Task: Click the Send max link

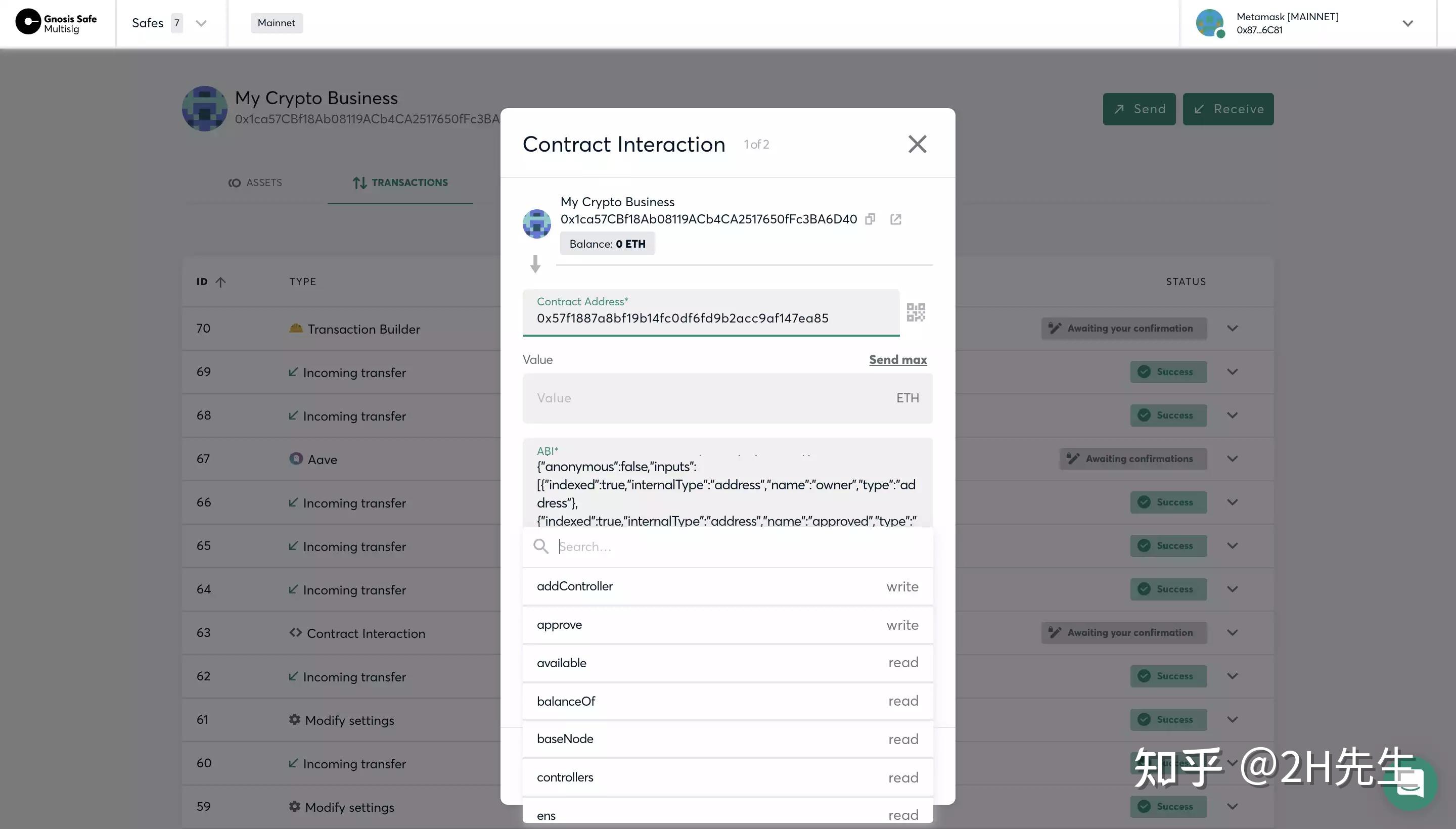Action: point(897,360)
